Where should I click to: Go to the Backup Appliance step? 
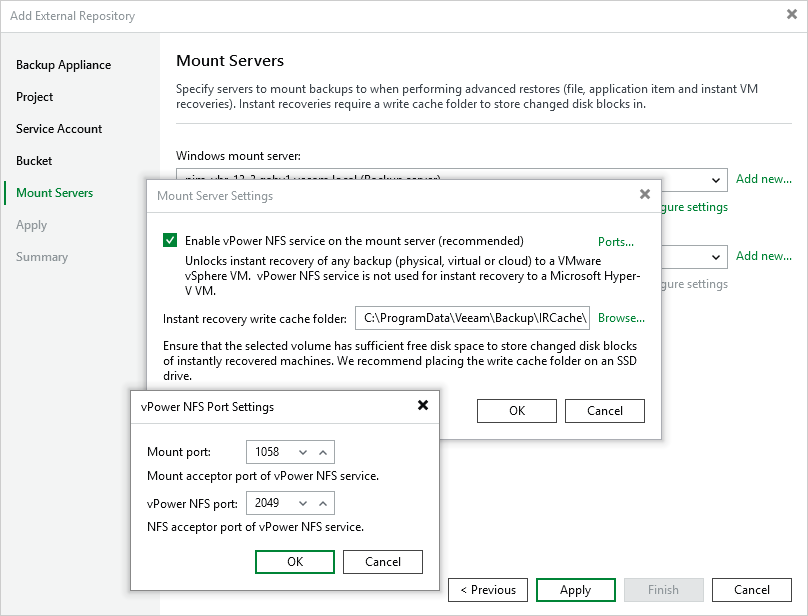pos(63,65)
